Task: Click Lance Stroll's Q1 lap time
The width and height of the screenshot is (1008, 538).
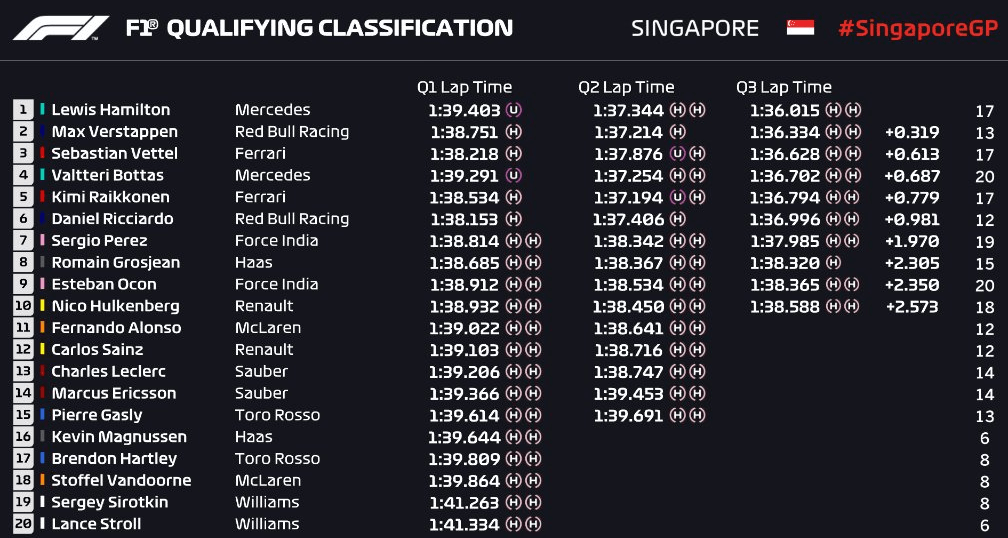Action: [464, 525]
